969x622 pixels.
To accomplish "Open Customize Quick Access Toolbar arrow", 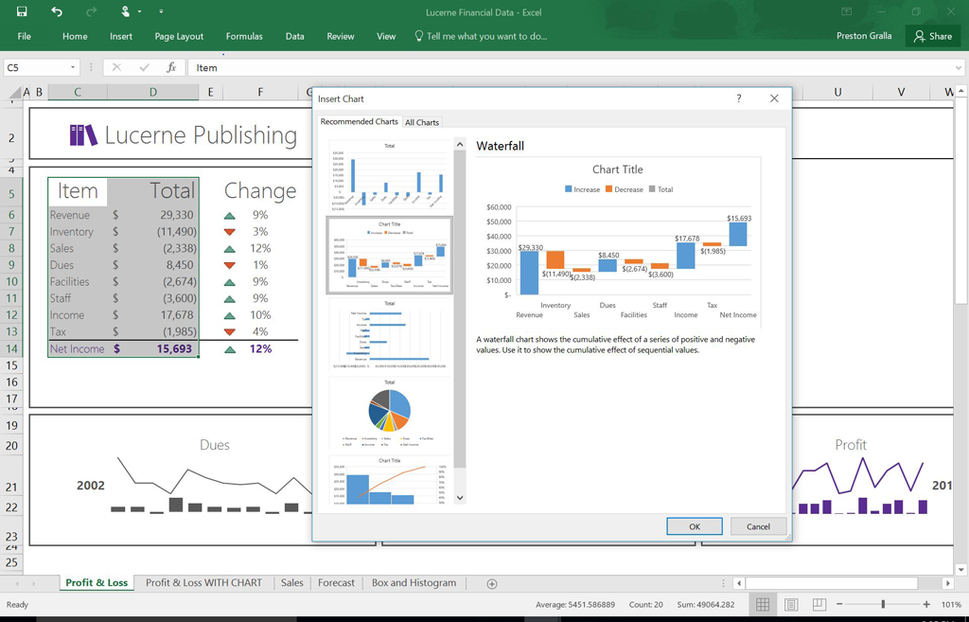I will 161,11.
